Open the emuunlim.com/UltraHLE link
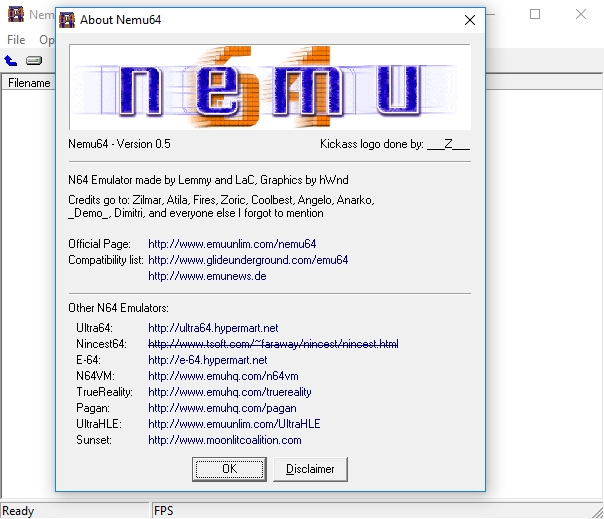The width and height of the screenshot is (604, 519). coord(234,424)
